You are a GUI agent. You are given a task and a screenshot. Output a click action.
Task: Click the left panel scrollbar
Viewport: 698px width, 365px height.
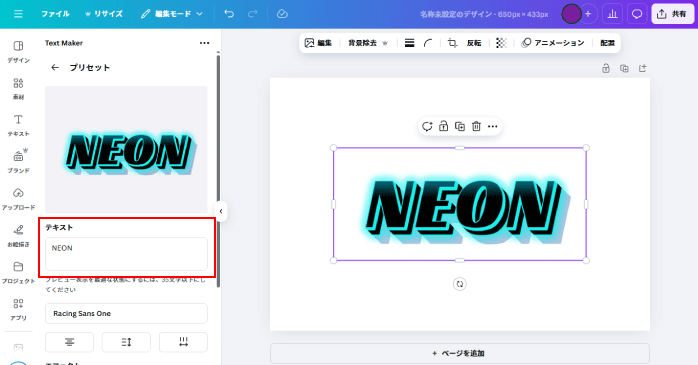[x=218, y=170]
